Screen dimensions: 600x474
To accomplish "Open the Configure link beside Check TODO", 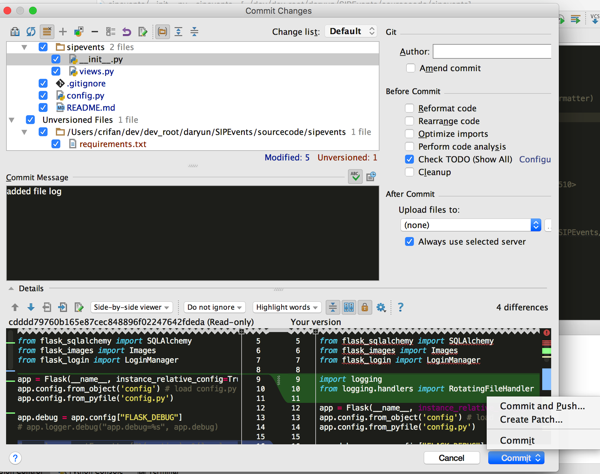I will 535,159.
